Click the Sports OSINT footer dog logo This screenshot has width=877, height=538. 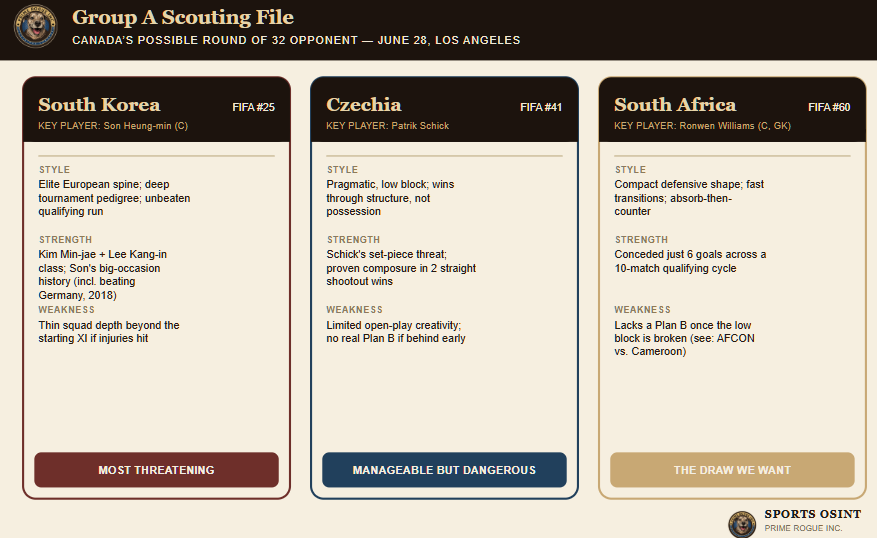coord(742,524)
